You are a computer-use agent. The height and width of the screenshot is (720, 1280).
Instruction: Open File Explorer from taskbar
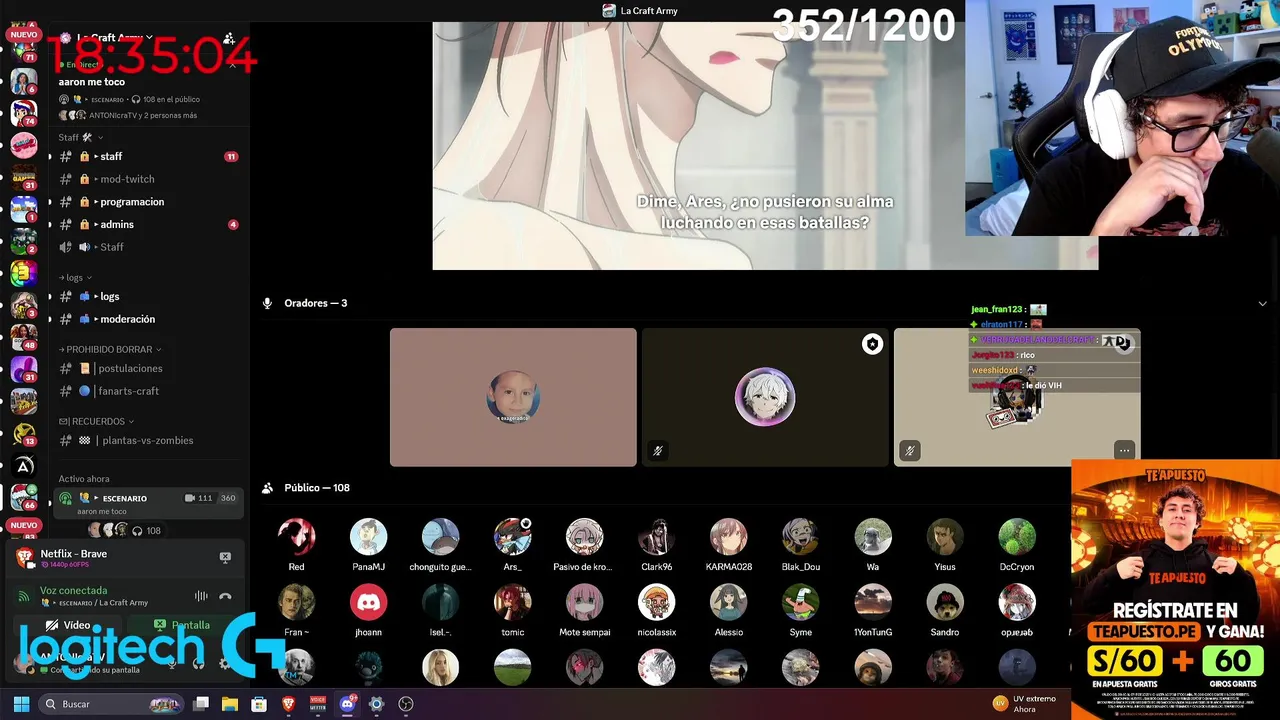[x=230, y=704]
